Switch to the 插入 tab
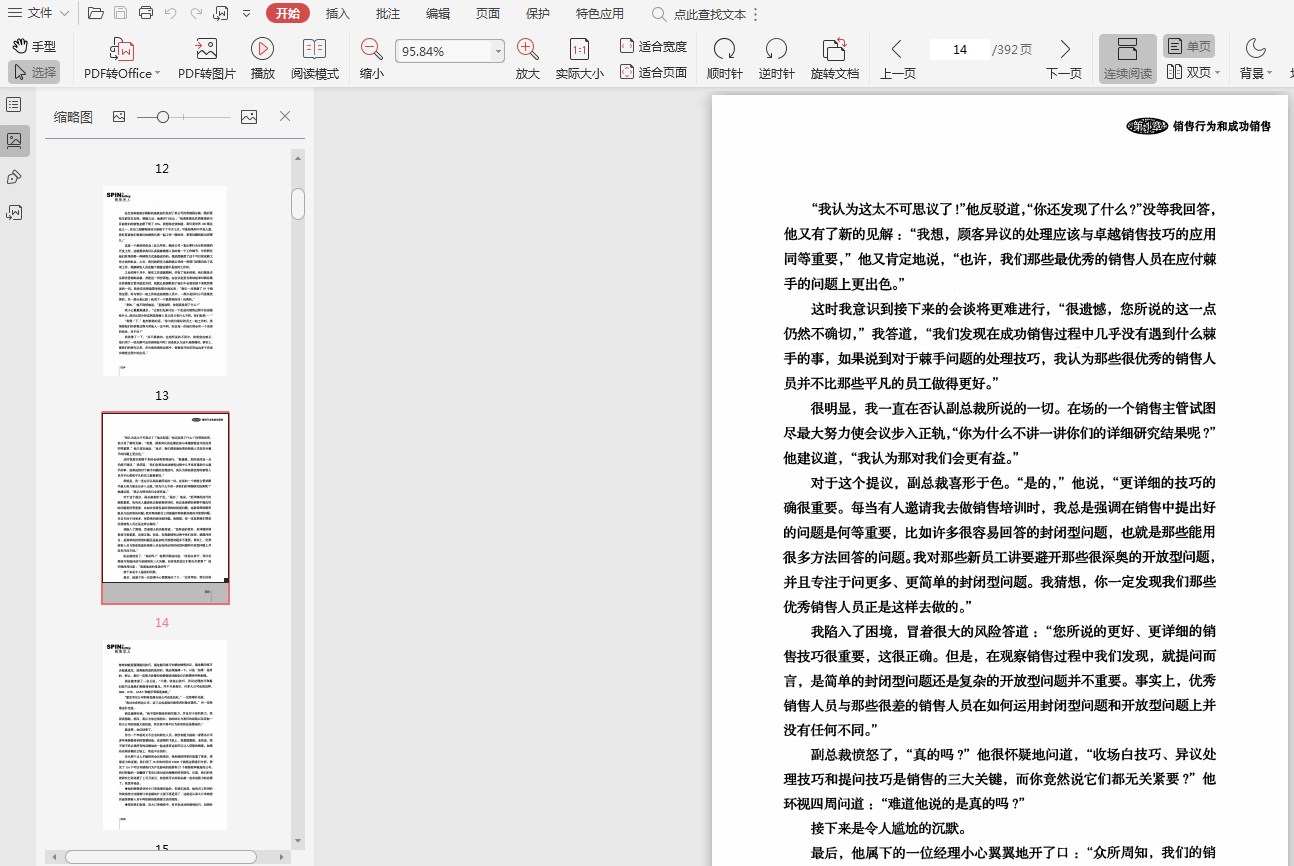Viewport: 1294px width, 866px height. point(338,13)
